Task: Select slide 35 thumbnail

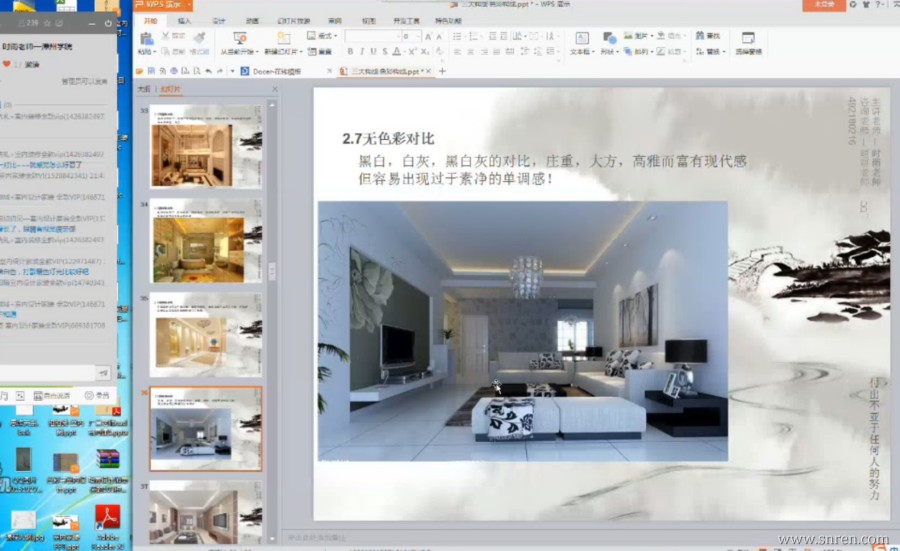Action: [x=206, y=335]
